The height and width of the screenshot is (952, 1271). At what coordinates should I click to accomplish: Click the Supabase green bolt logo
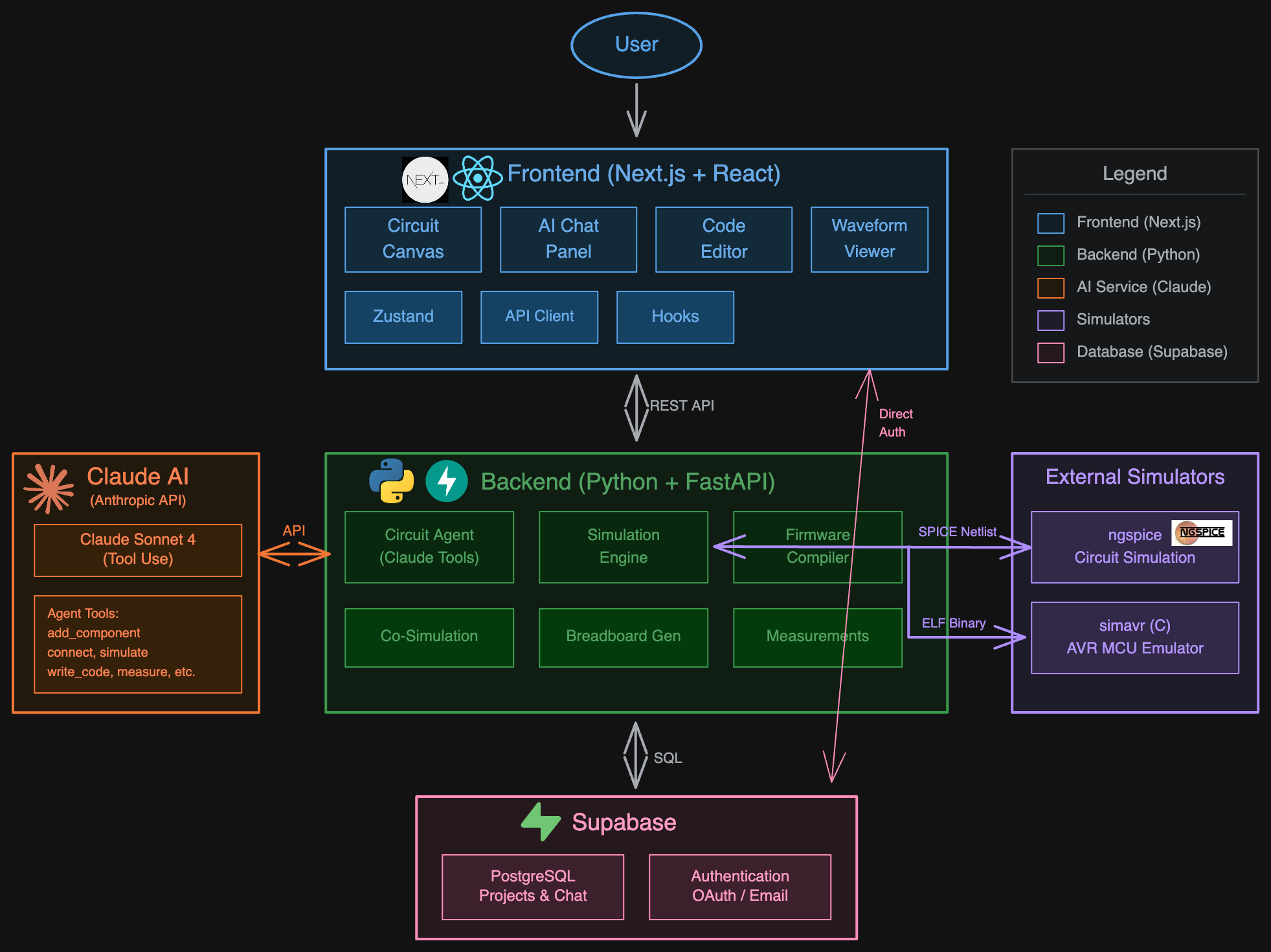[x=540, y=822]
